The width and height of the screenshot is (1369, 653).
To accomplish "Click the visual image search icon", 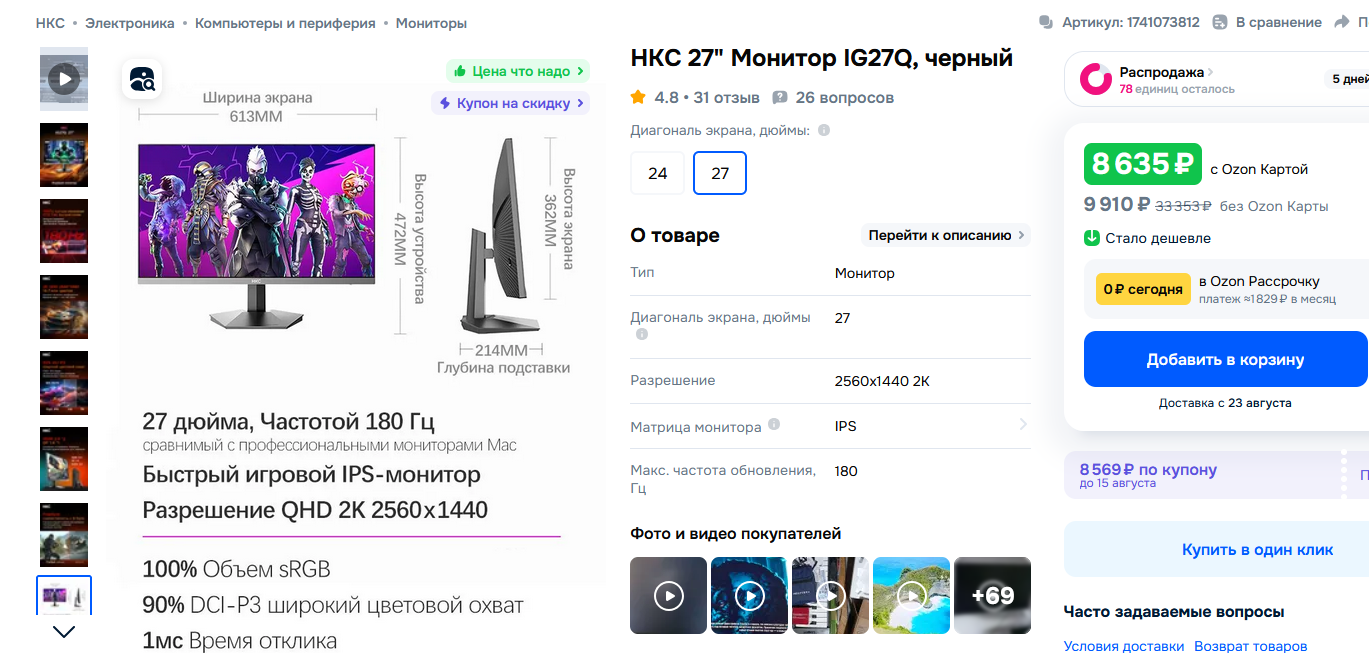I will tap(142, 79).
